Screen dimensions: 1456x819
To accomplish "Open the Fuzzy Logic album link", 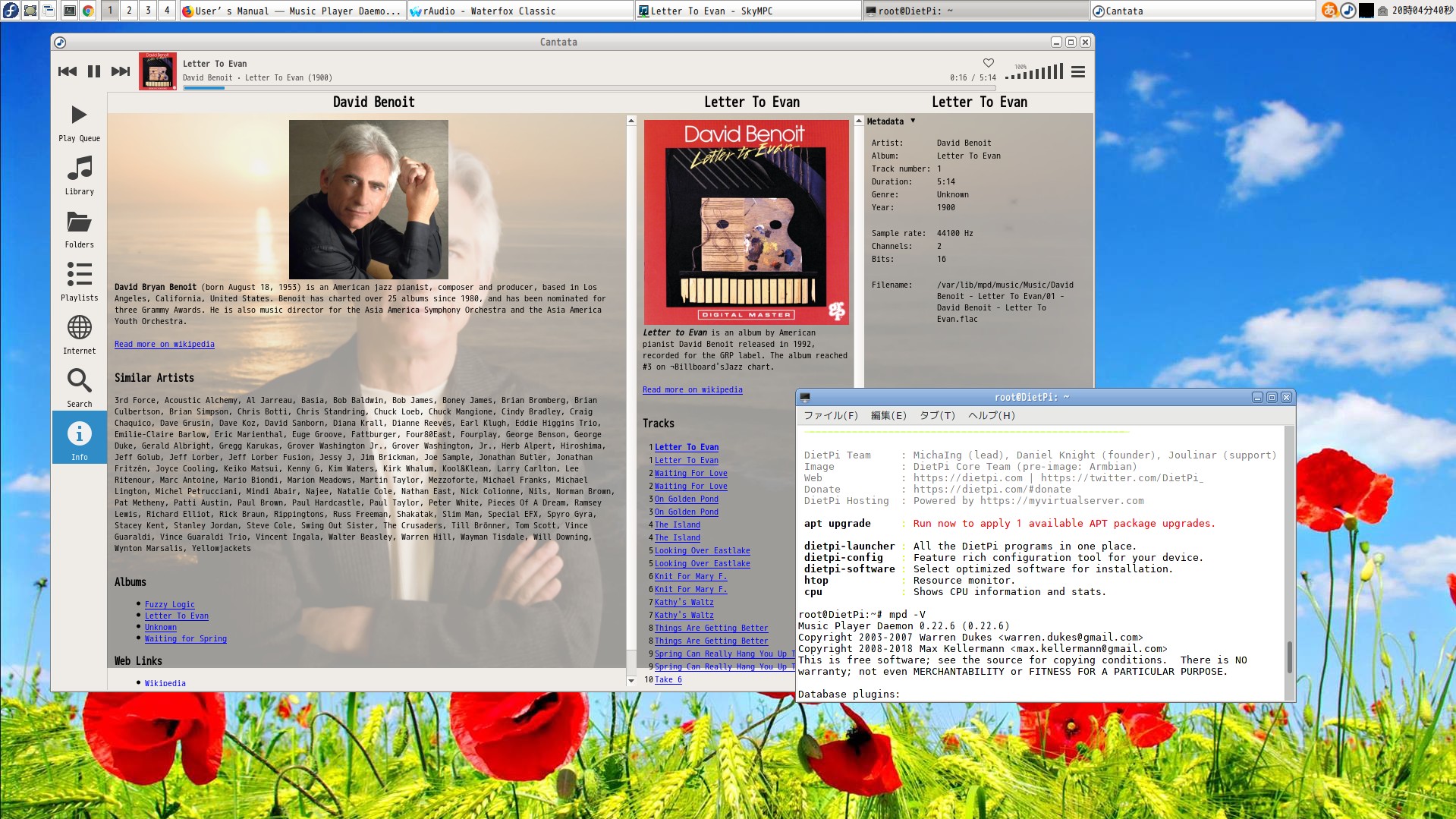I will 169,605.
